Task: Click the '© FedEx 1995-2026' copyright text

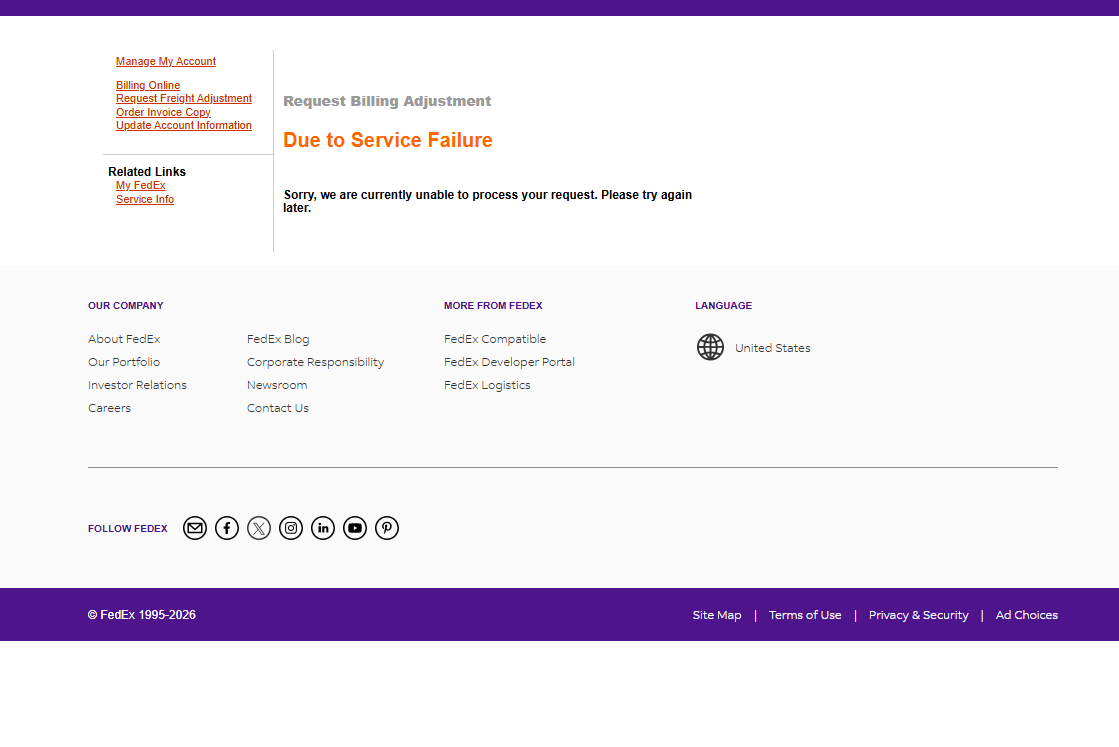Action: (x=141, y=615)
